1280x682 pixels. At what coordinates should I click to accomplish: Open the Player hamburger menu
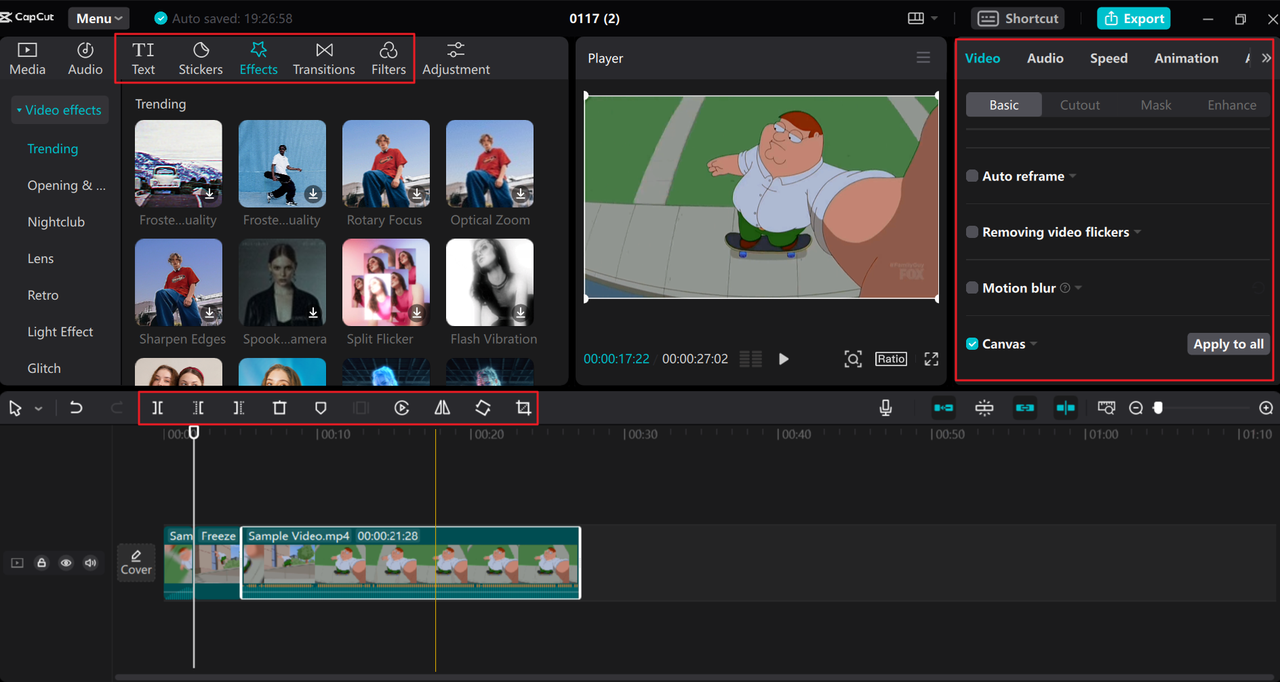pyautogui.click(x=923, y=58)
